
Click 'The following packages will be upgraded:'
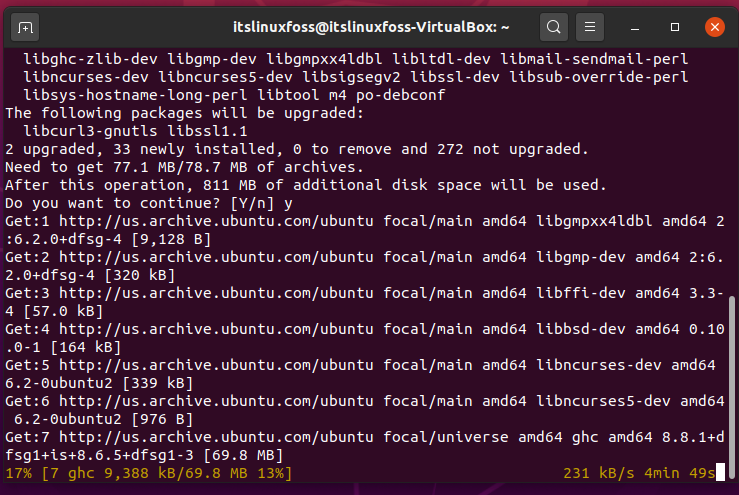184,113
